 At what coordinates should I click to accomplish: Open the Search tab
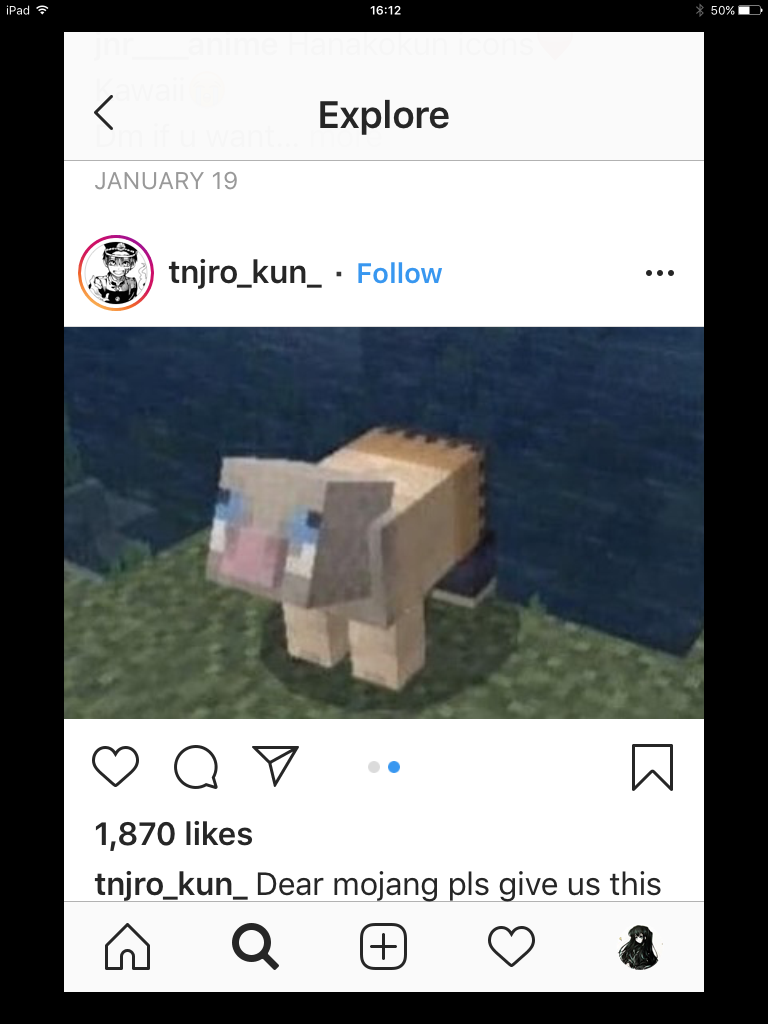(x=255, y=946)
